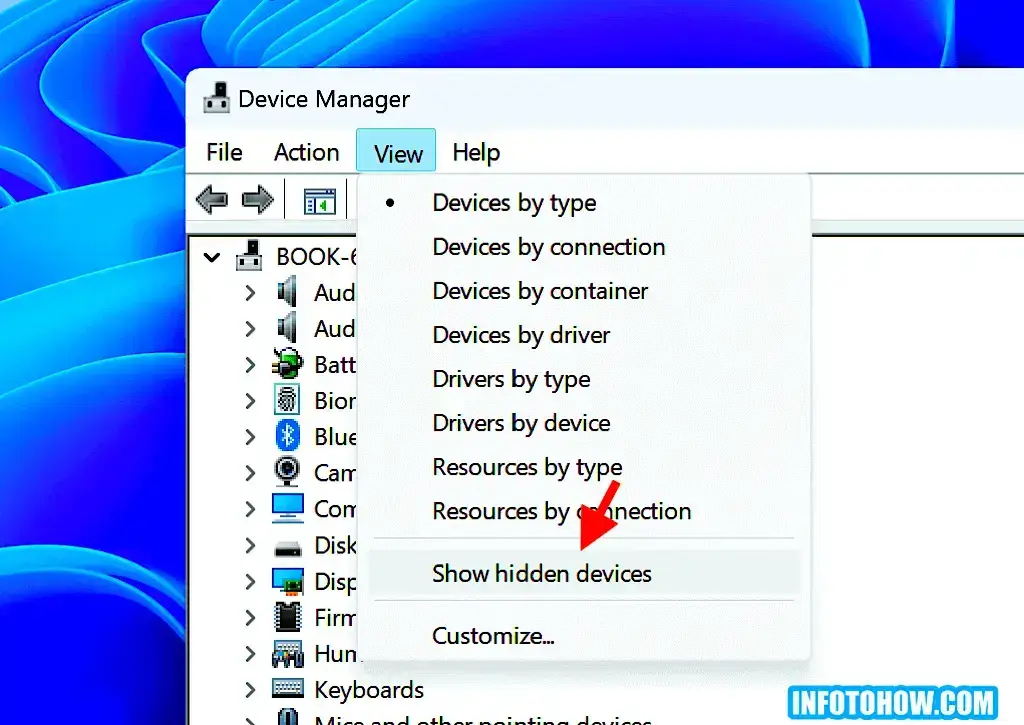
Task: Select the computer icon beside BOOK-6
Action: 249,255
